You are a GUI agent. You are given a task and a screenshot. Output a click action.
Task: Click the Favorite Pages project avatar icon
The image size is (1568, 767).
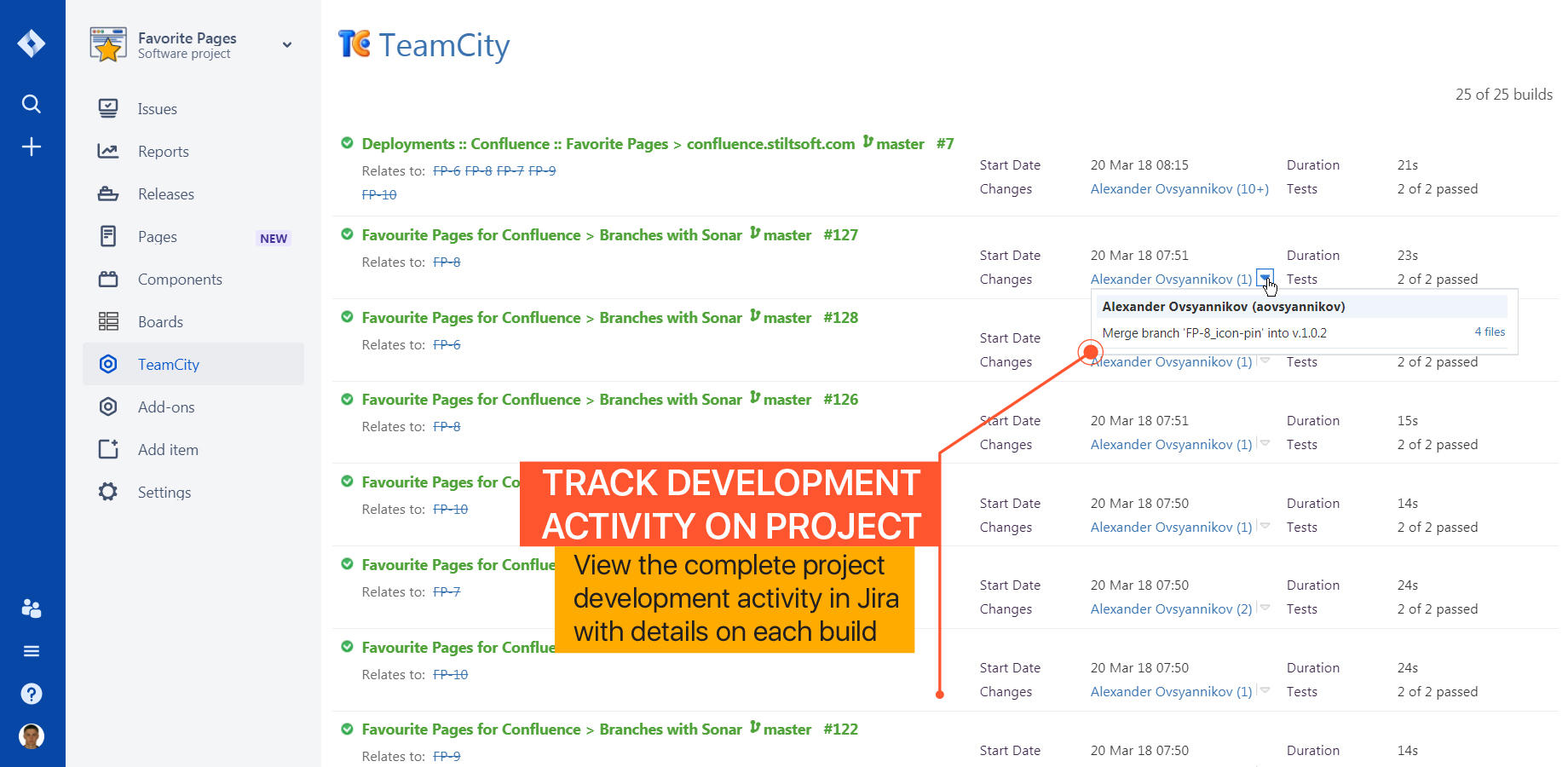(x=108, y=44)
